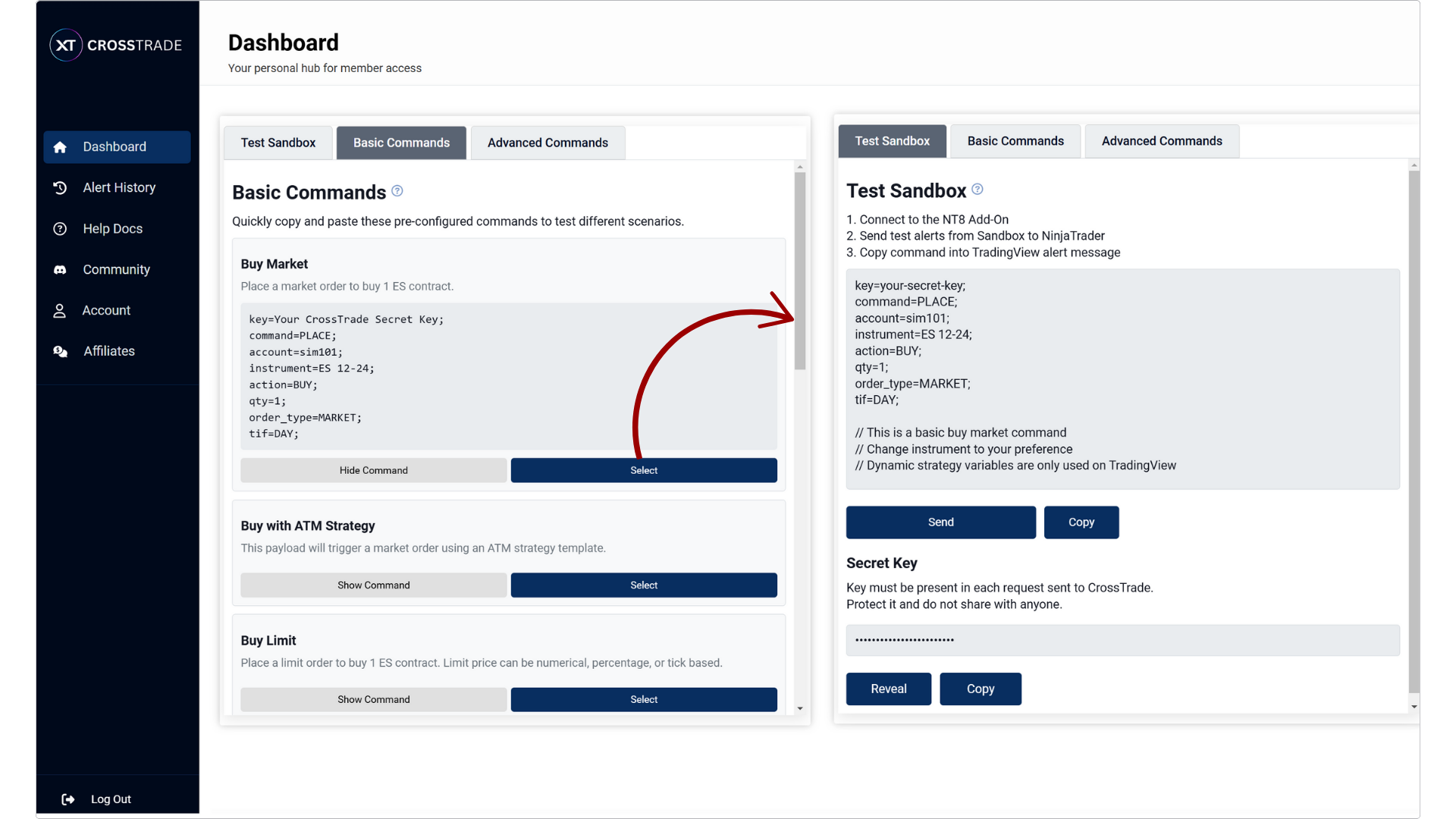Click the right panel scrollbar thumb
Viewport: 1456px width, 819px height.
pos(1414,431)
